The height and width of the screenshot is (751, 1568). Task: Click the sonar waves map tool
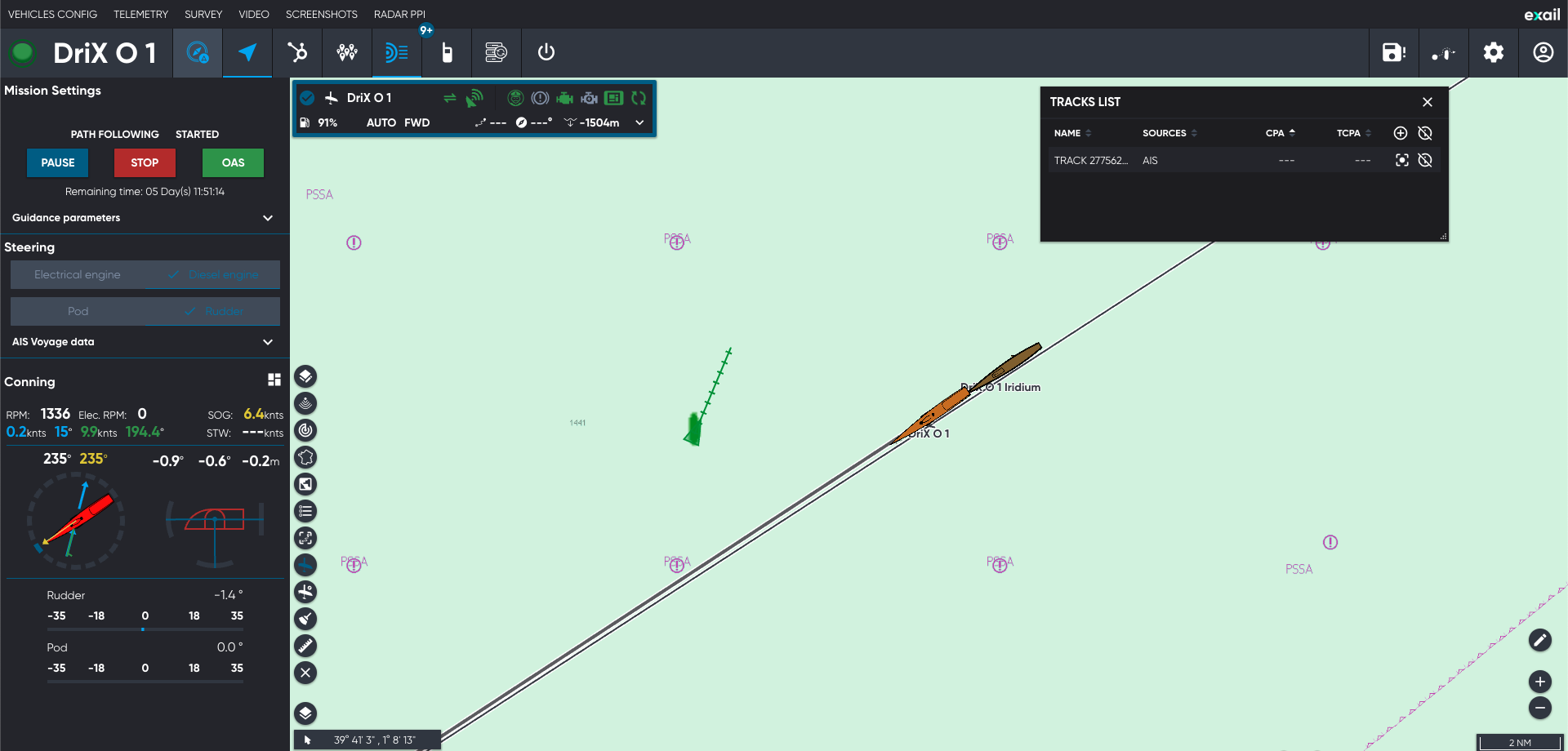click(305, 403)
